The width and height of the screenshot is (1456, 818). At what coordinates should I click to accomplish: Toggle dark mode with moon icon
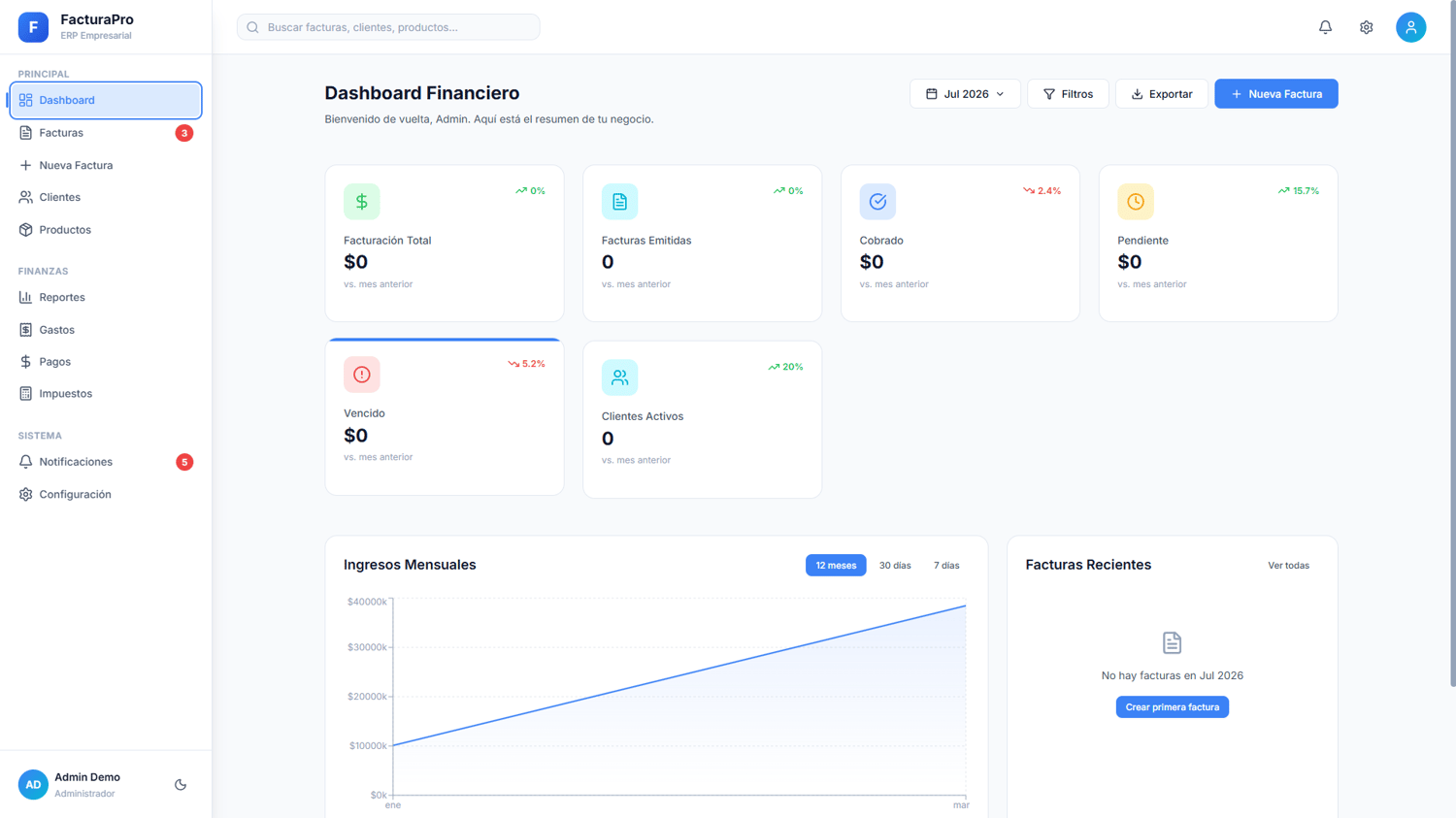181,785
